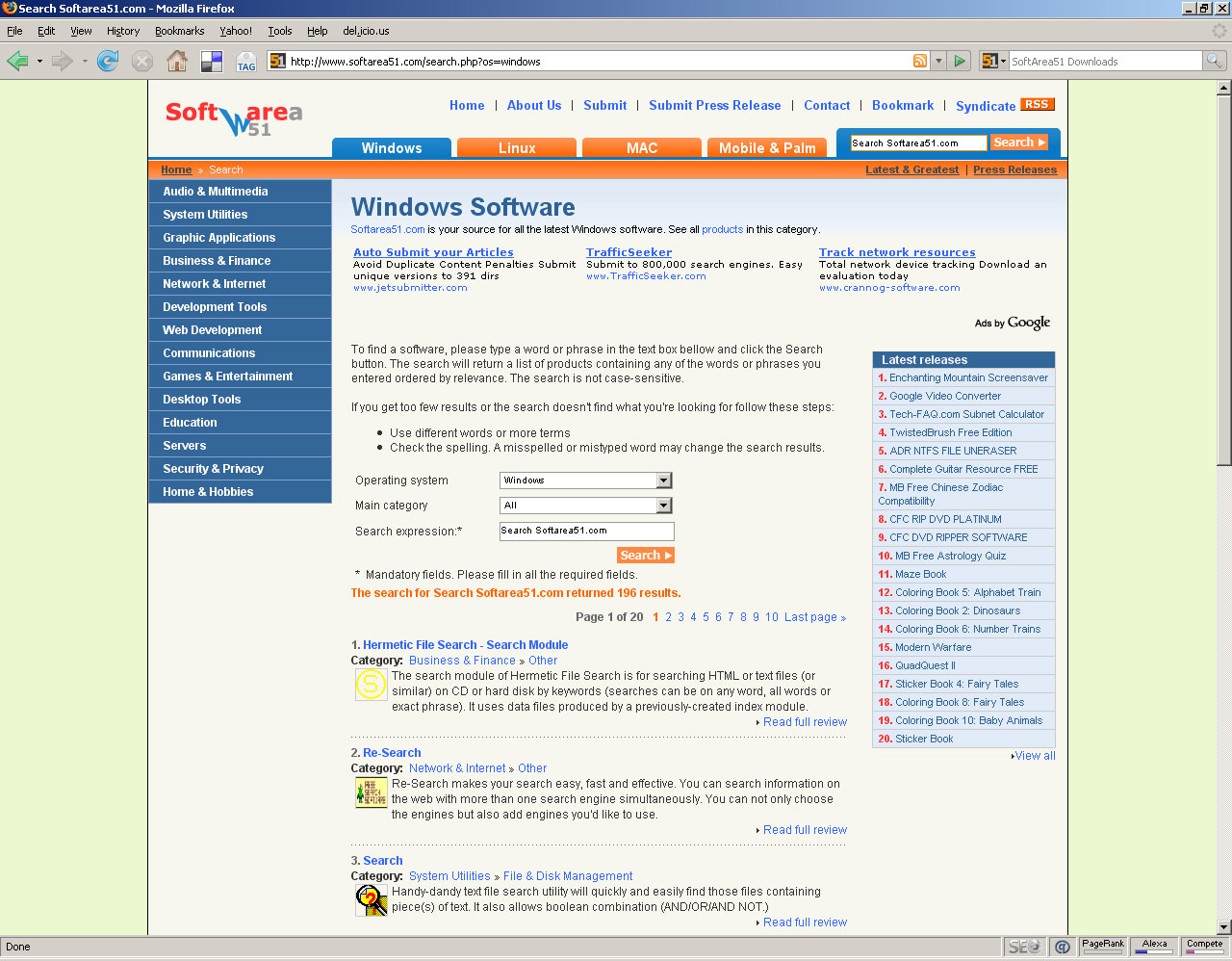Open the address bar history dropdown arrow

pyautogui.click(x=939, y=61)
